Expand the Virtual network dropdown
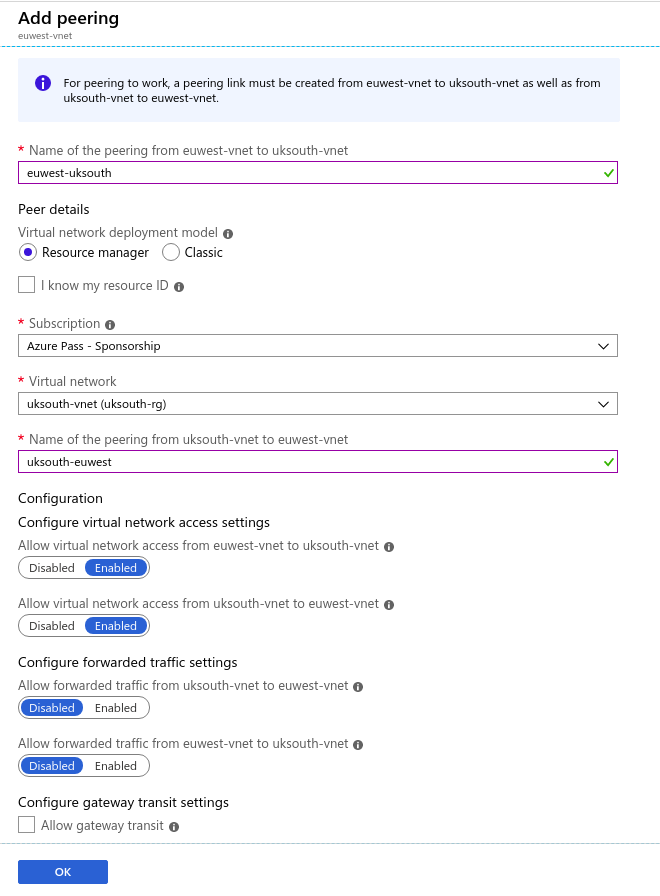660x896 pixels. click(318, 404)
